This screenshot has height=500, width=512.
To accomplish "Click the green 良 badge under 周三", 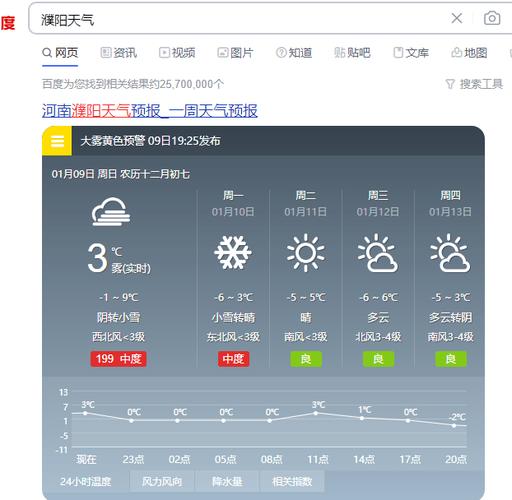I will point(378,359).
